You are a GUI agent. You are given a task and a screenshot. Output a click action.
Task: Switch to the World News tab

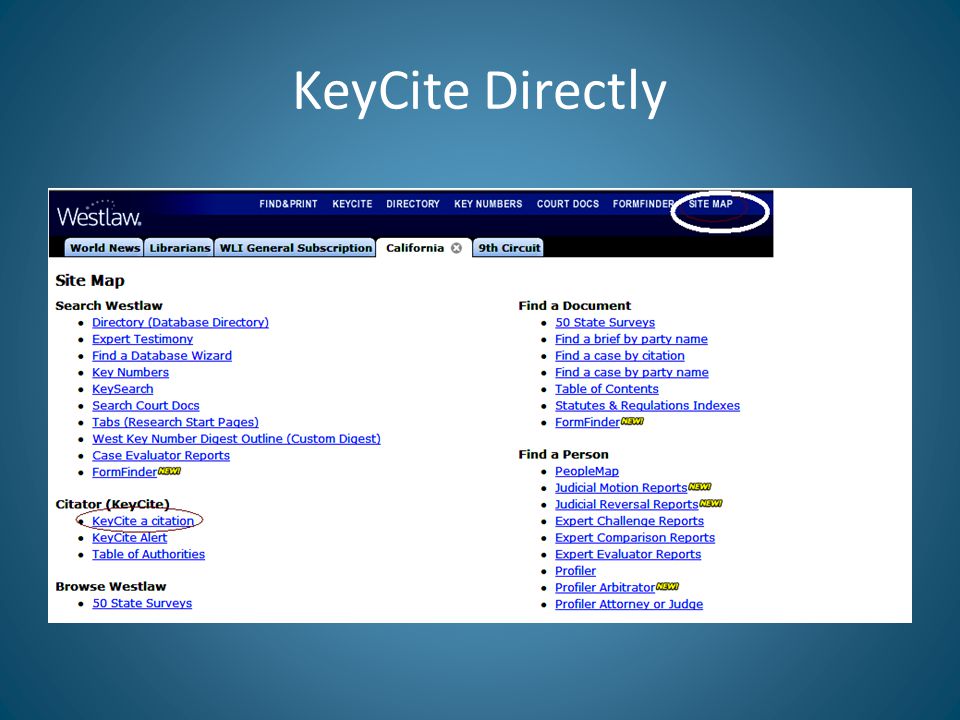[x=104, y=248]
